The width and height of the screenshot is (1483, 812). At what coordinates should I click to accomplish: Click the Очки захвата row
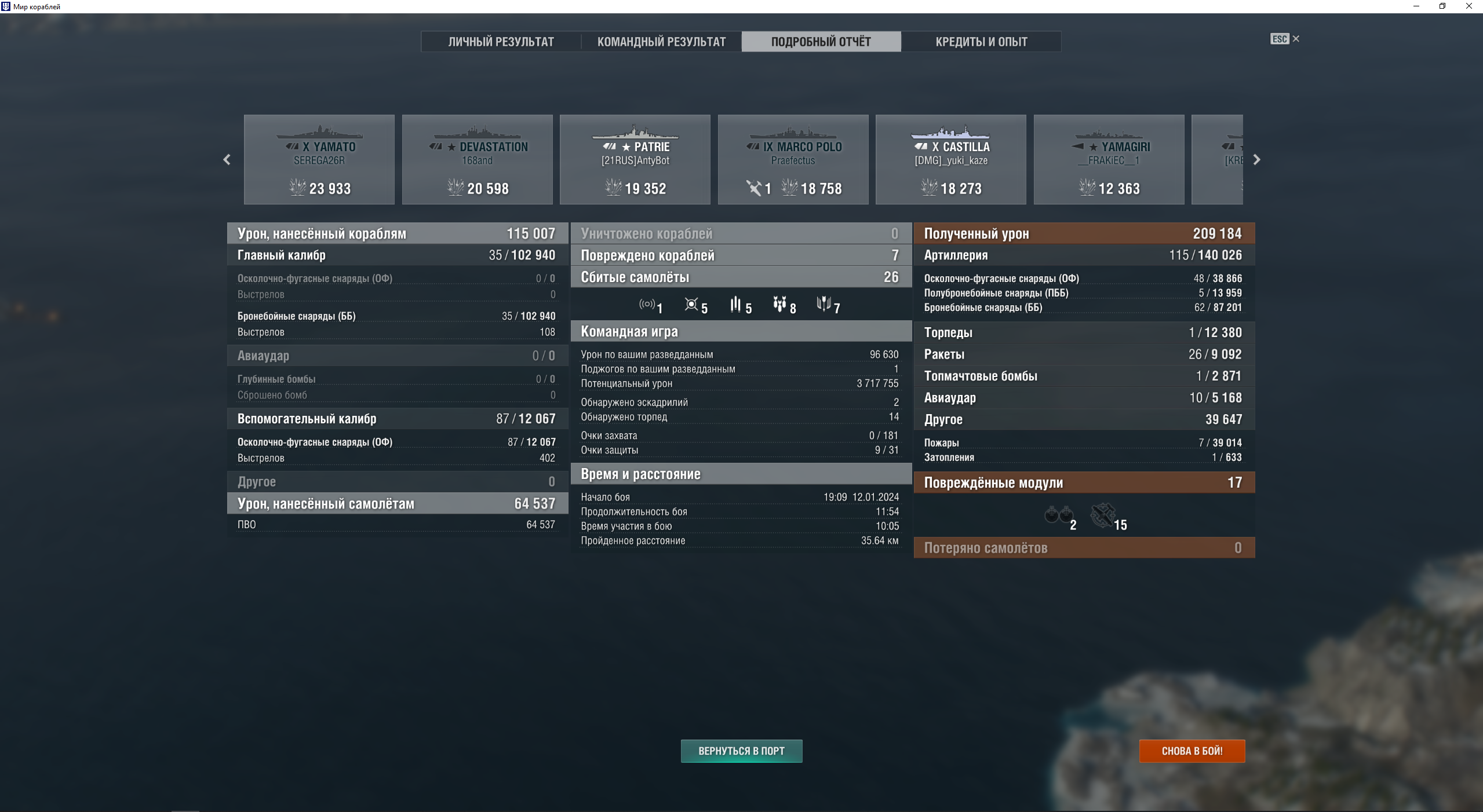[x=741, y=436]
